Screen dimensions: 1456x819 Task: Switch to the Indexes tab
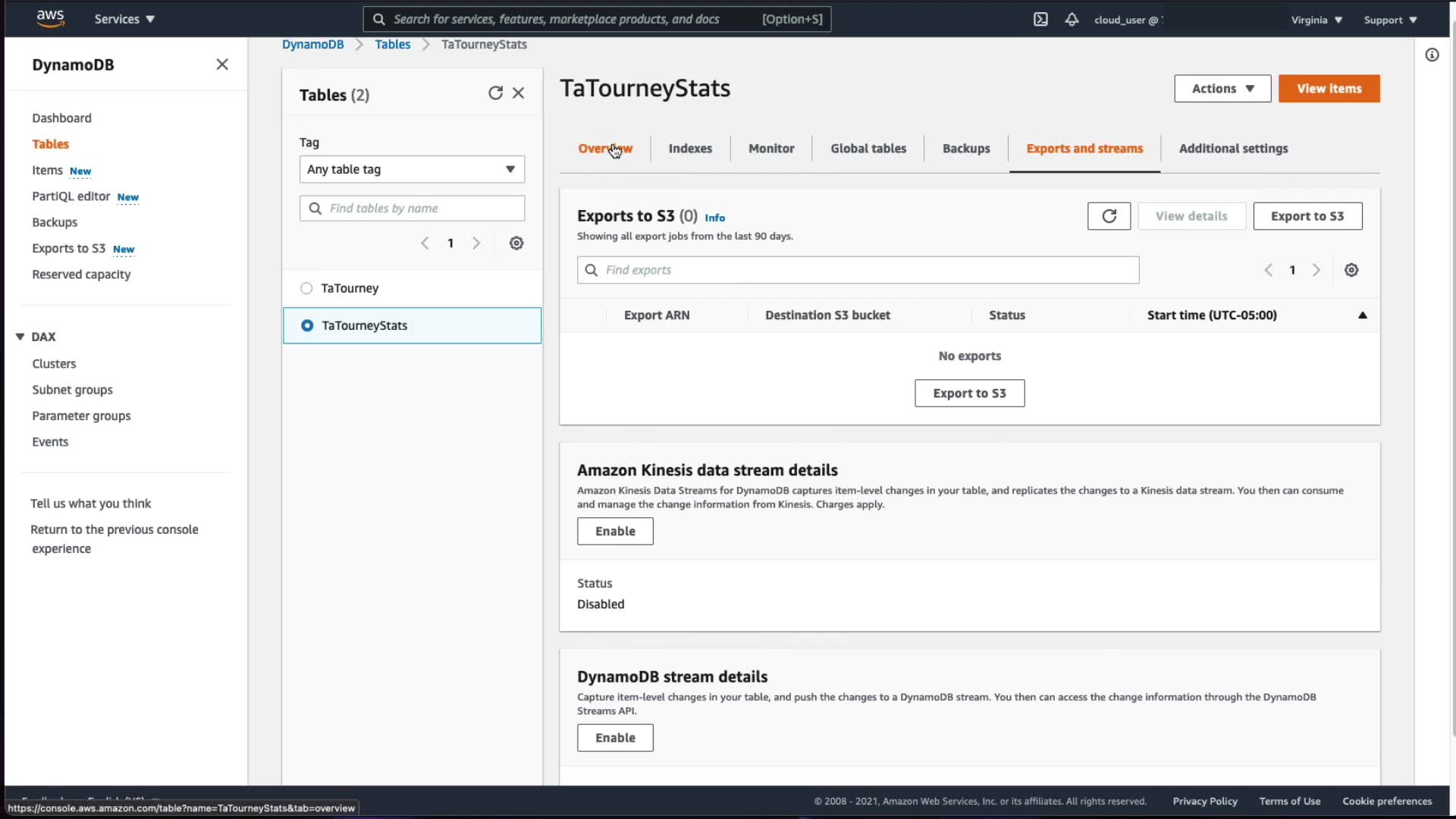pos(690,149)
